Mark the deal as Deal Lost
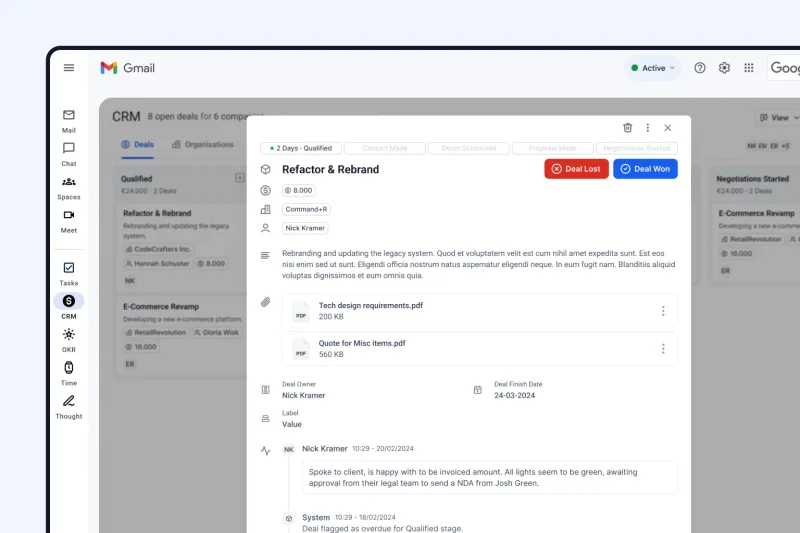 577,169
